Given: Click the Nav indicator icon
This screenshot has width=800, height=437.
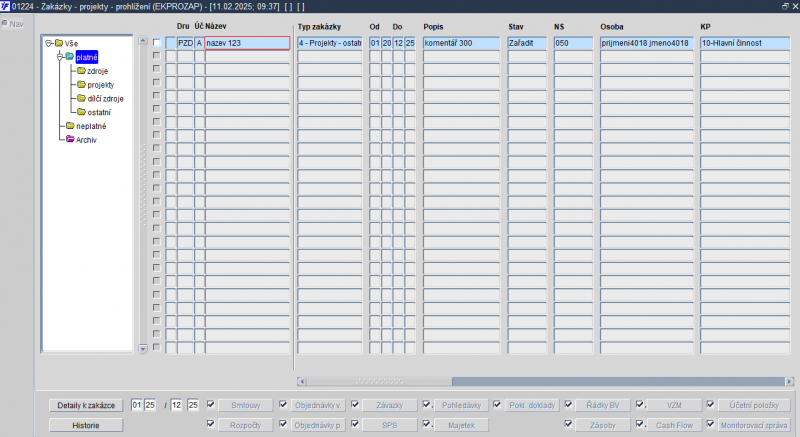Looking at the screenshot, I should pos(5,23).
